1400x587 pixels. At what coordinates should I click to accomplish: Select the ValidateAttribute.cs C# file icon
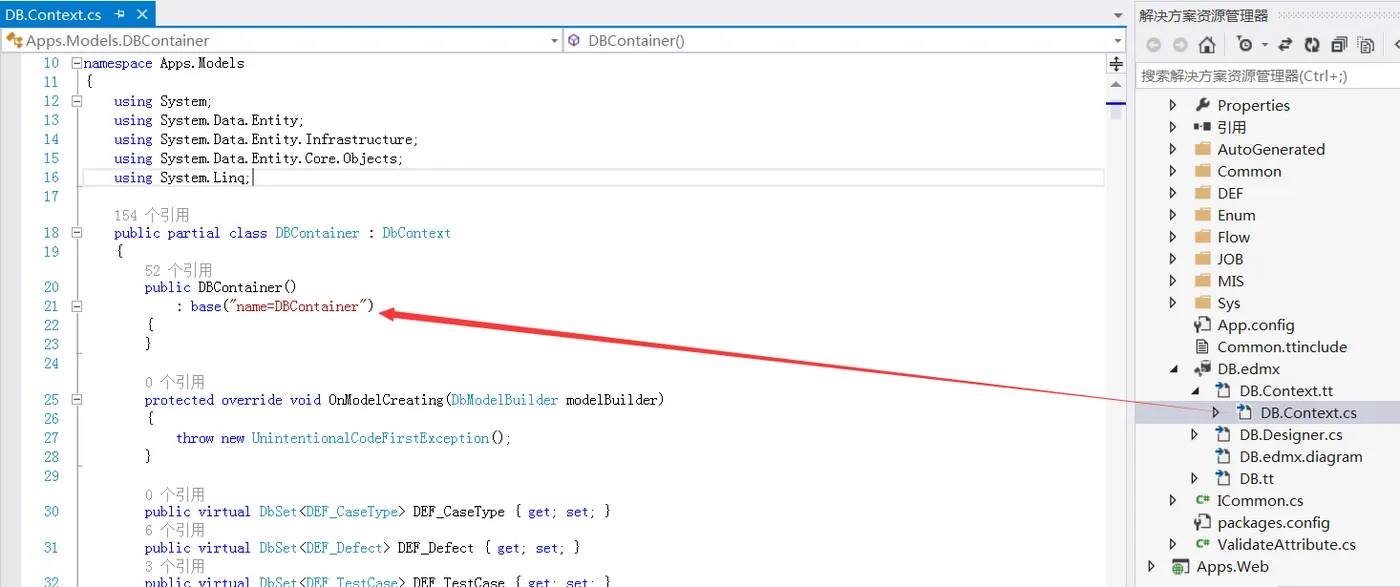(1203, 545)
